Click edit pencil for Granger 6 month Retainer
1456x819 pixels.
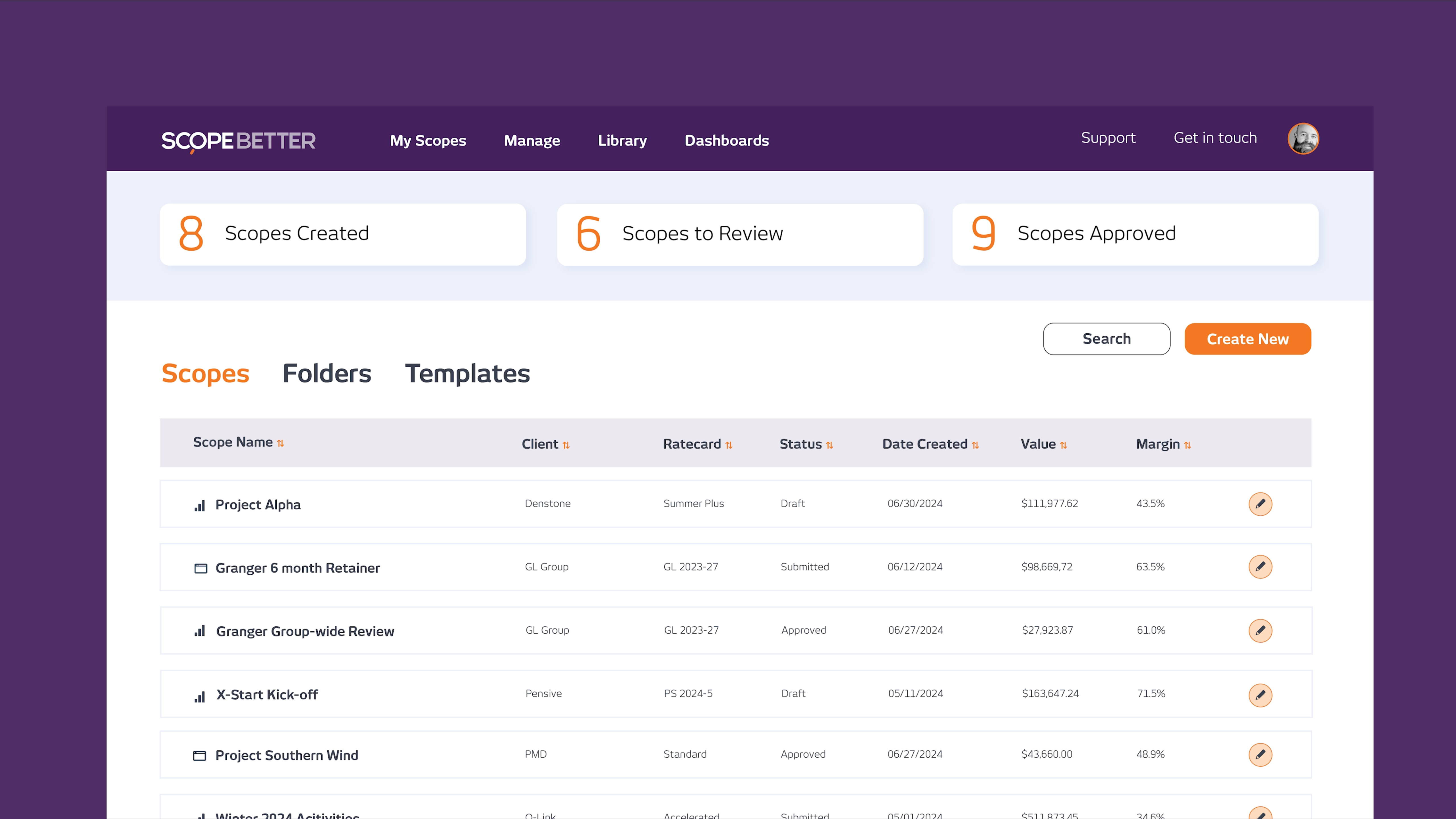point(1260,567)
